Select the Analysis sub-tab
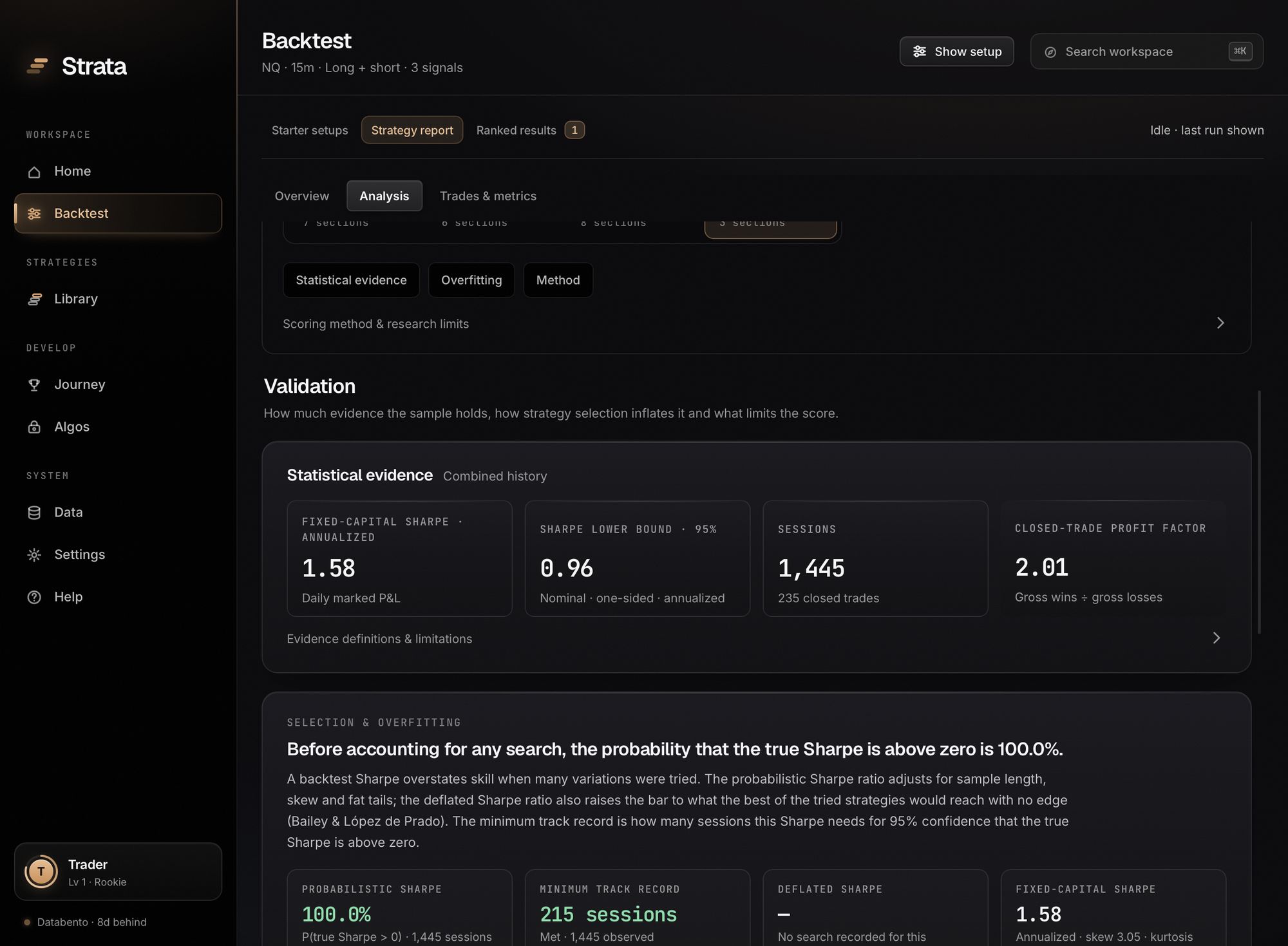This screenshot has width=1288, height=946. pos(384,196)
